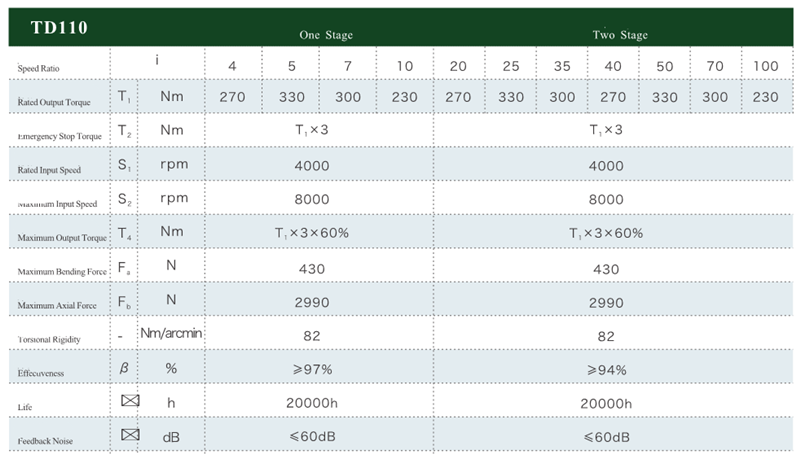Click the β efficiency symbol
This screenshot has height=454, width=800.
tap(123, 368)
